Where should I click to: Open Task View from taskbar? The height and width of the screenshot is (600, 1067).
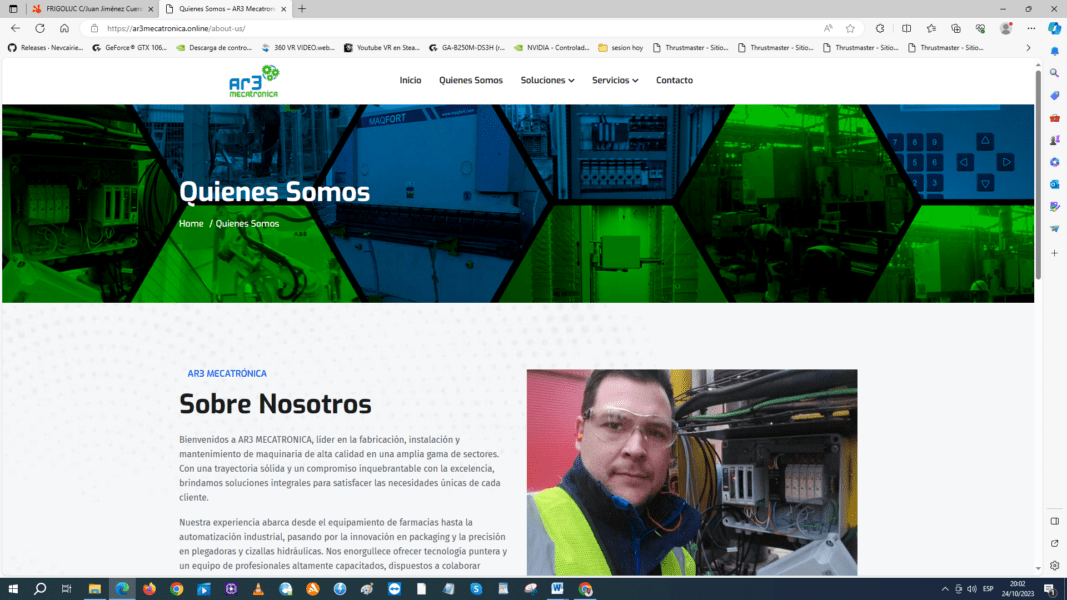point(66,589)
